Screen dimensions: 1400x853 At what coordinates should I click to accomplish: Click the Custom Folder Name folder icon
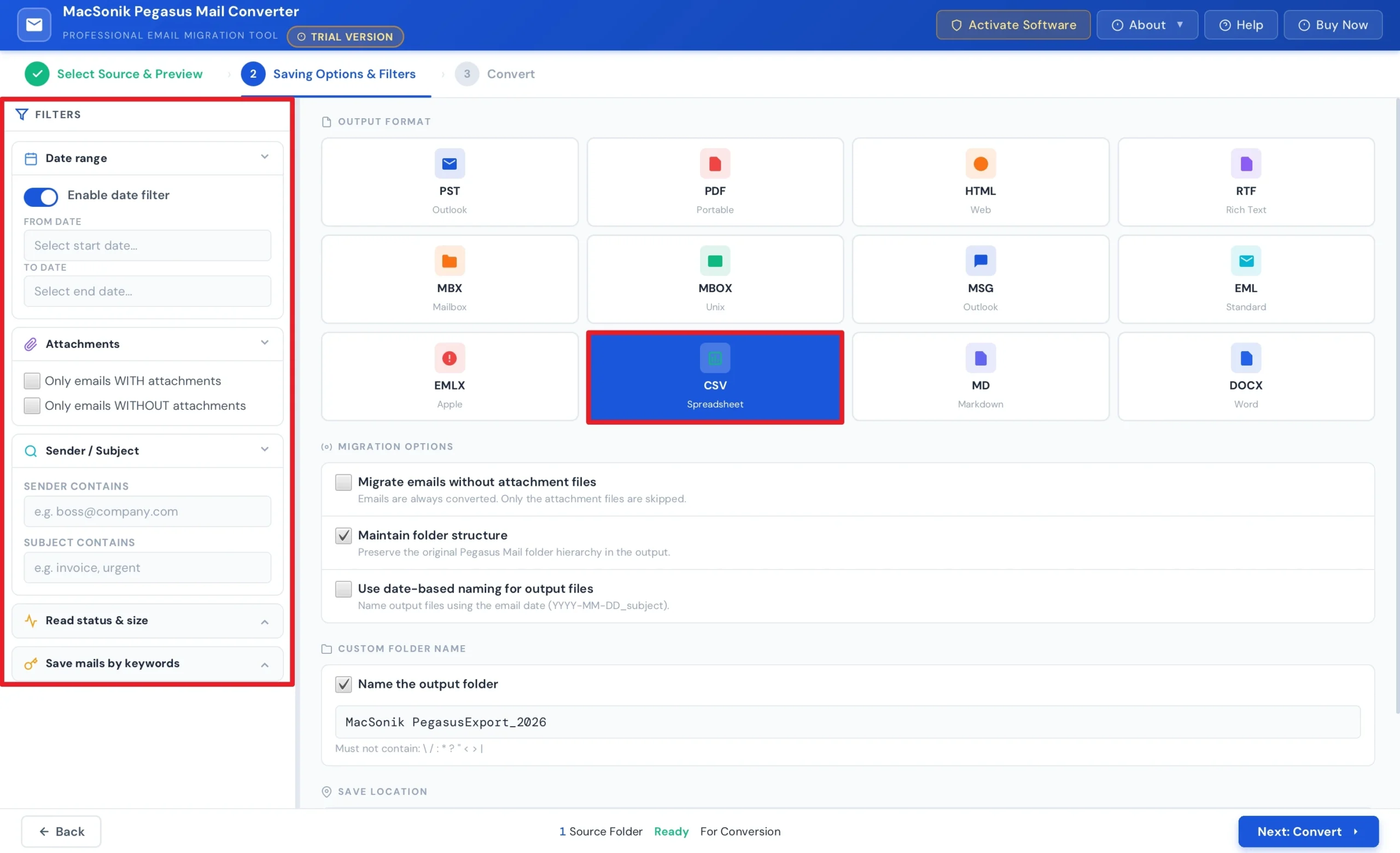tap(326, 648)
